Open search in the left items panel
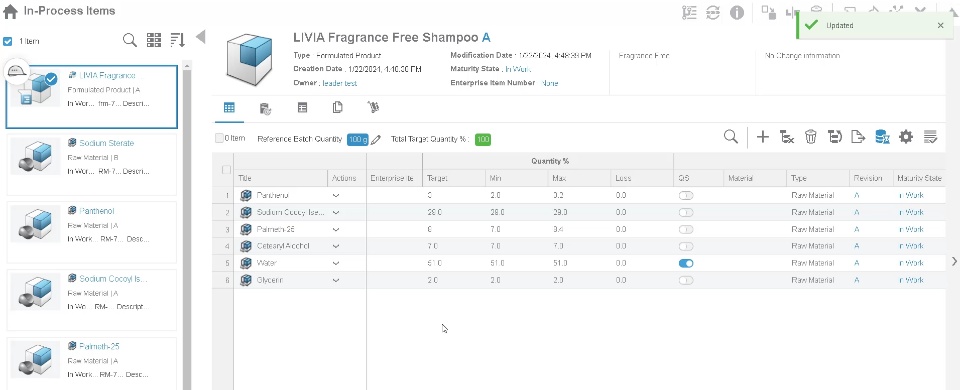The width and height of the screenshot is (960, 390). pos(130,40)
